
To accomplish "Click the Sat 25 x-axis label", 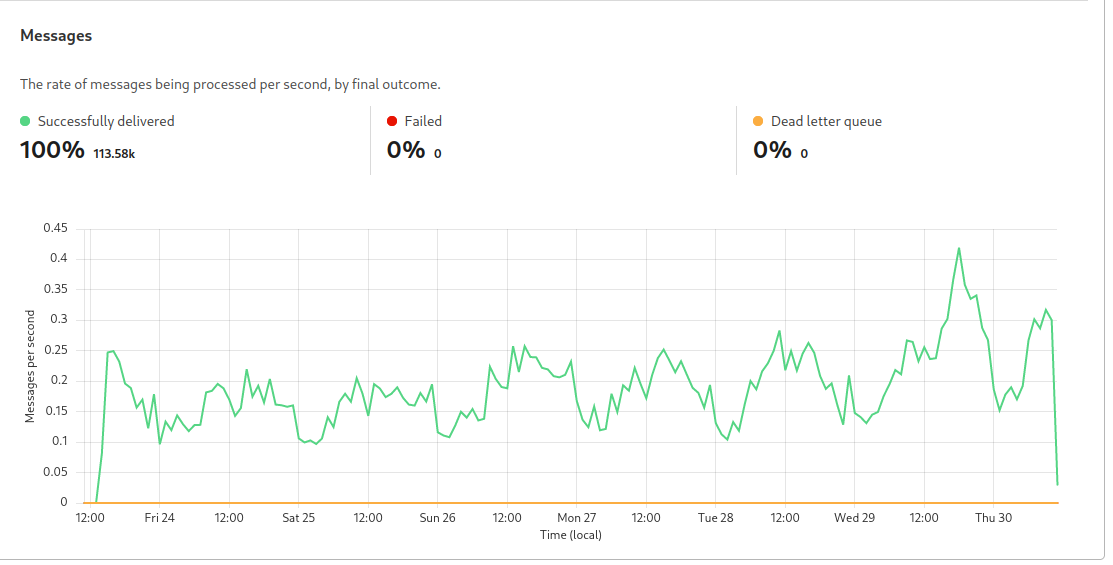I will [x=299, y=518].
